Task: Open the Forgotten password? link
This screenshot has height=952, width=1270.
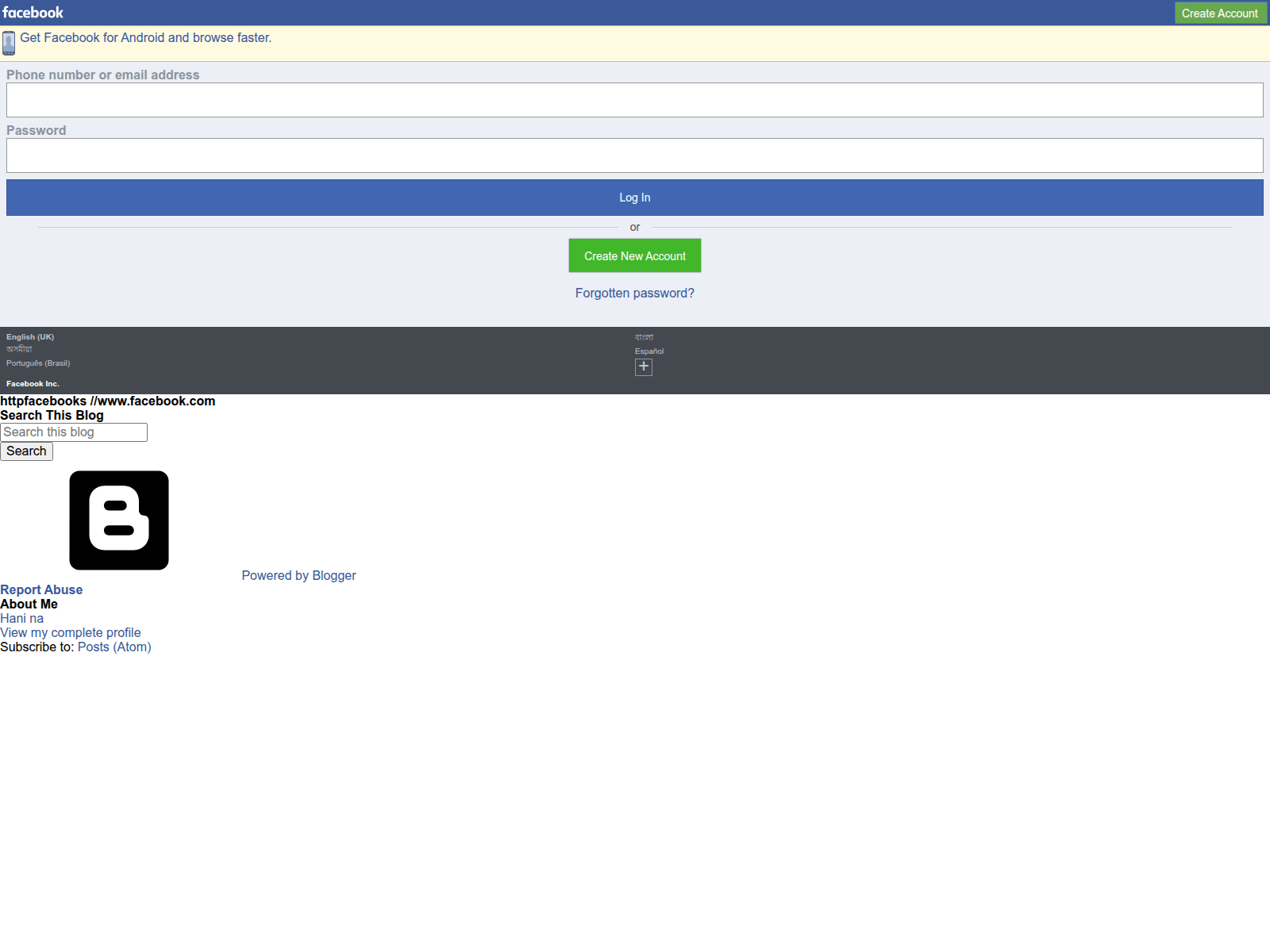Action: coord(635,293)
